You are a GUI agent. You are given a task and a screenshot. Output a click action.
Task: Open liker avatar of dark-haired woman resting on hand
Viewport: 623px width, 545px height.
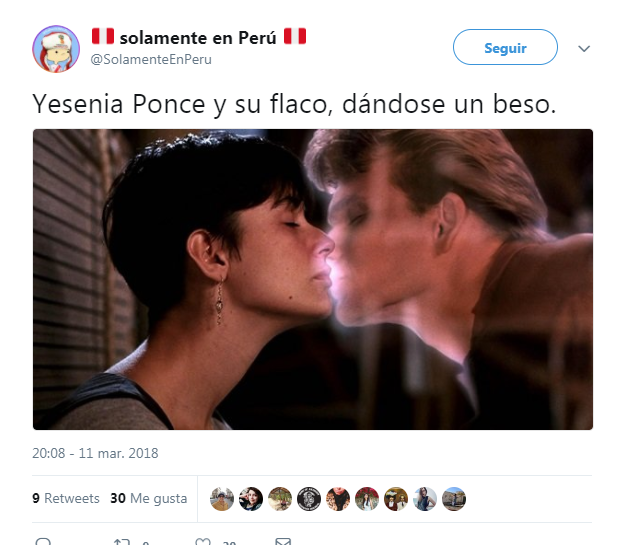251,499
